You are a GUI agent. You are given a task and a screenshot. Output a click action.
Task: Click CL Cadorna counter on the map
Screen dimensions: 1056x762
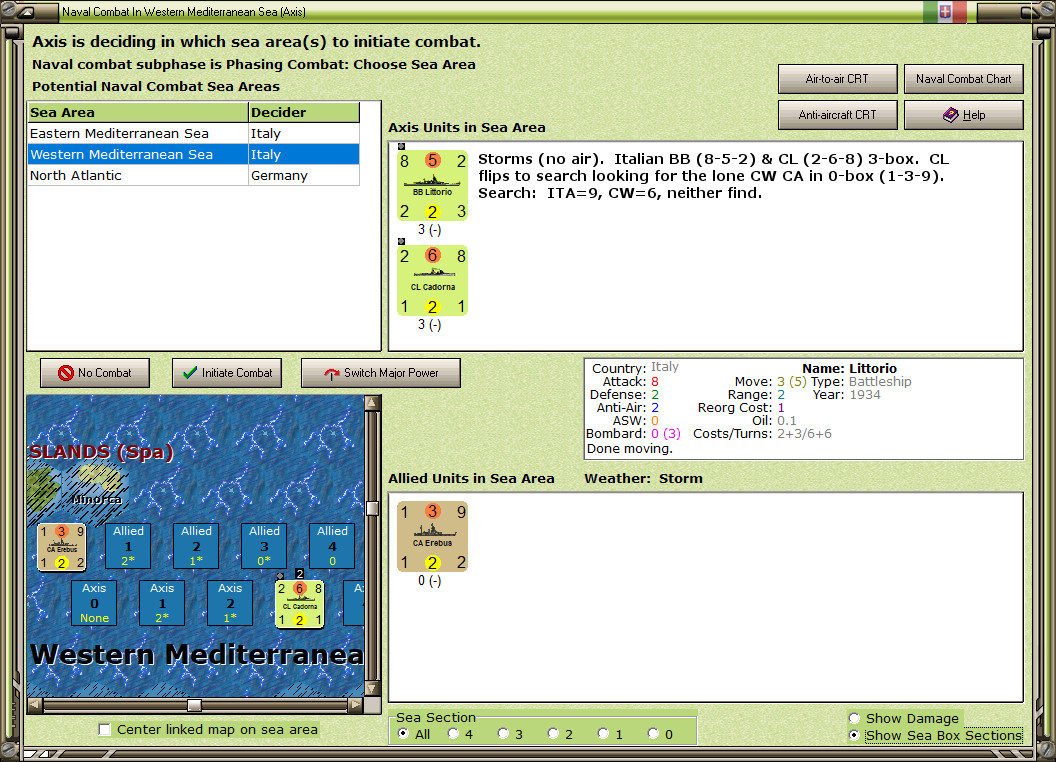coord(300,604)
